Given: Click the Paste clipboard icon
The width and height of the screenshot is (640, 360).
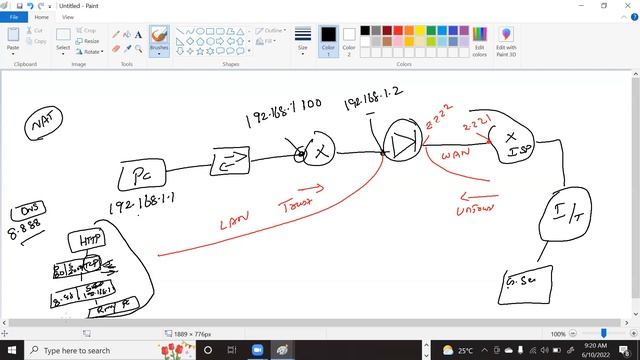Looking at the screenshot, I should point(13,35).
